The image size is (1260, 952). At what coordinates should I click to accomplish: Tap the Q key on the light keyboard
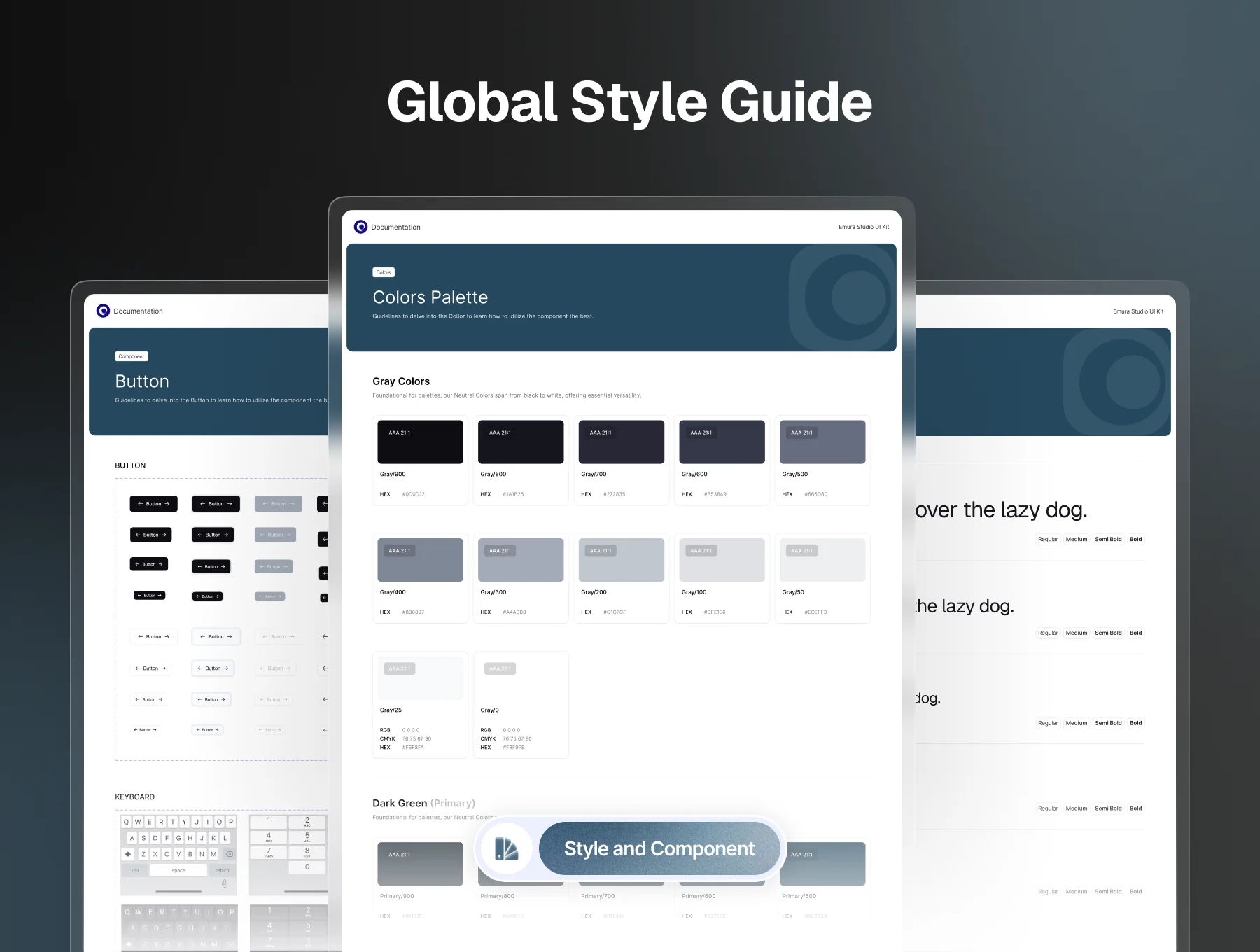click(127, 822)
